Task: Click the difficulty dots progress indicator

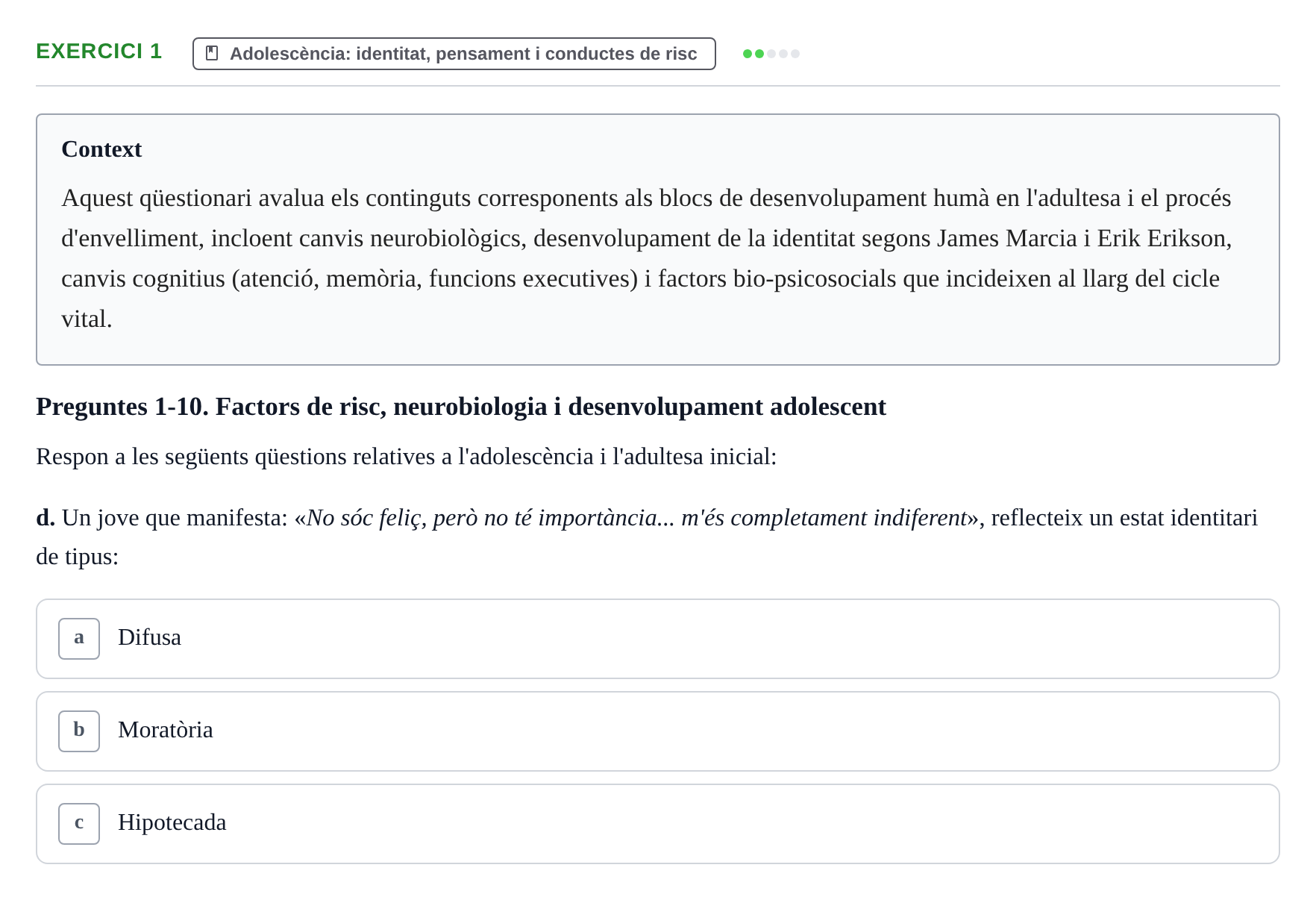Action: [x=771, y=54]
